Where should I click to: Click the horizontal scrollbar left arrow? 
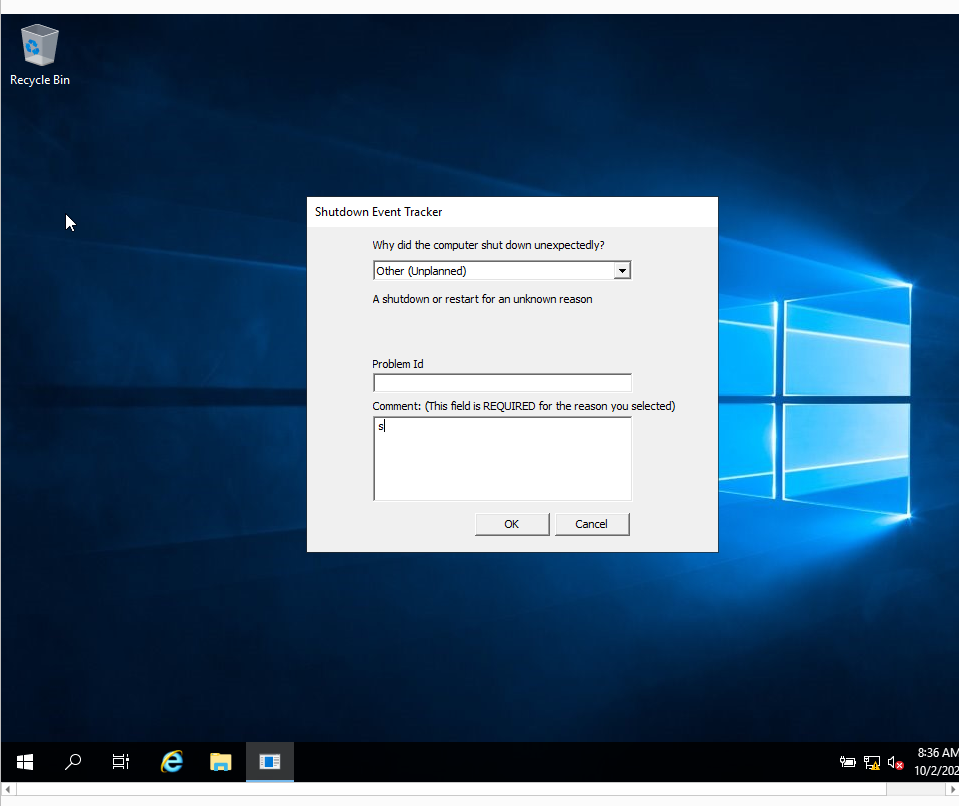click(x=8, y=789)
